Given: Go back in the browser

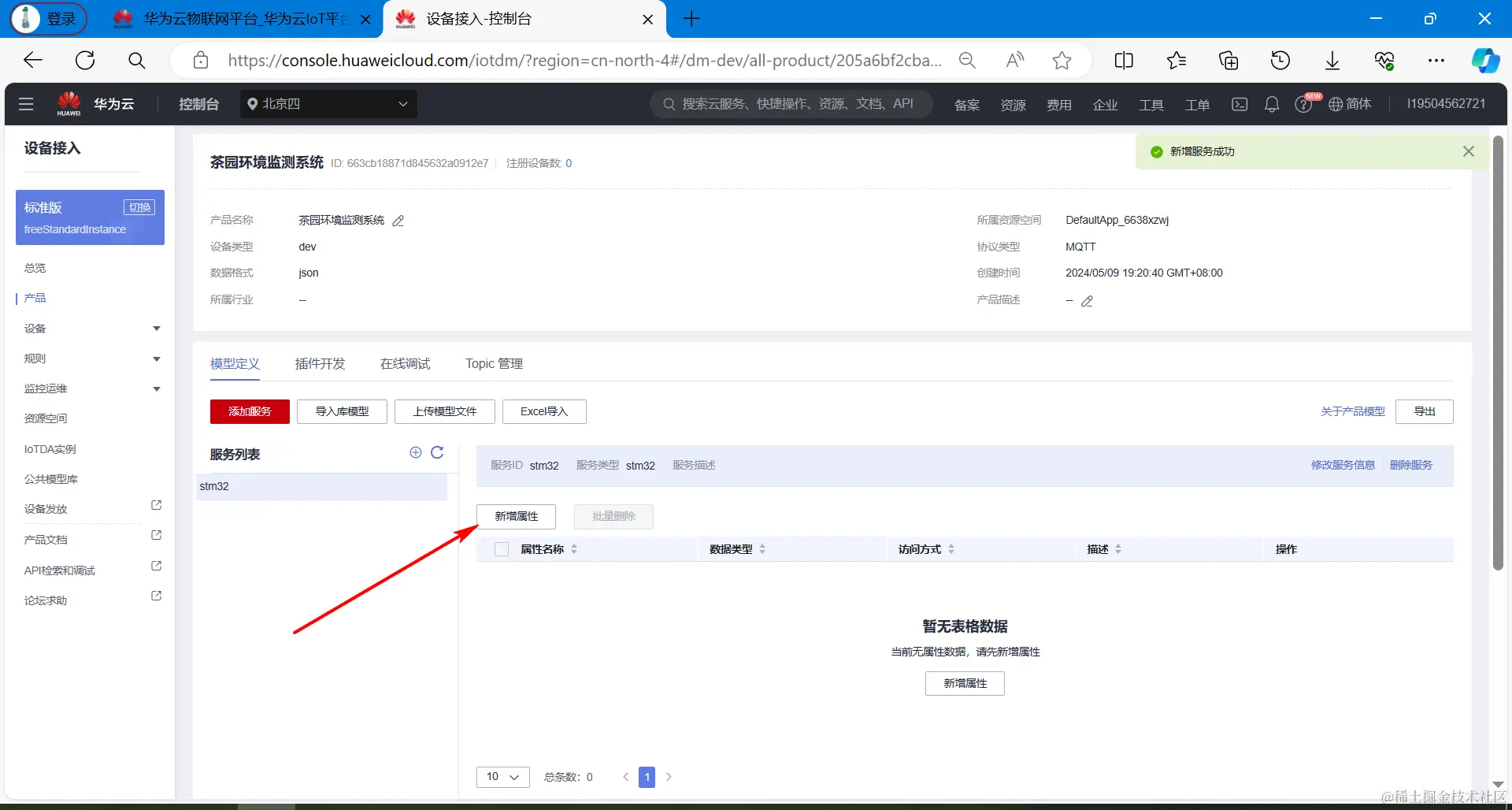Looking at the screenshot, I should 33,60.
